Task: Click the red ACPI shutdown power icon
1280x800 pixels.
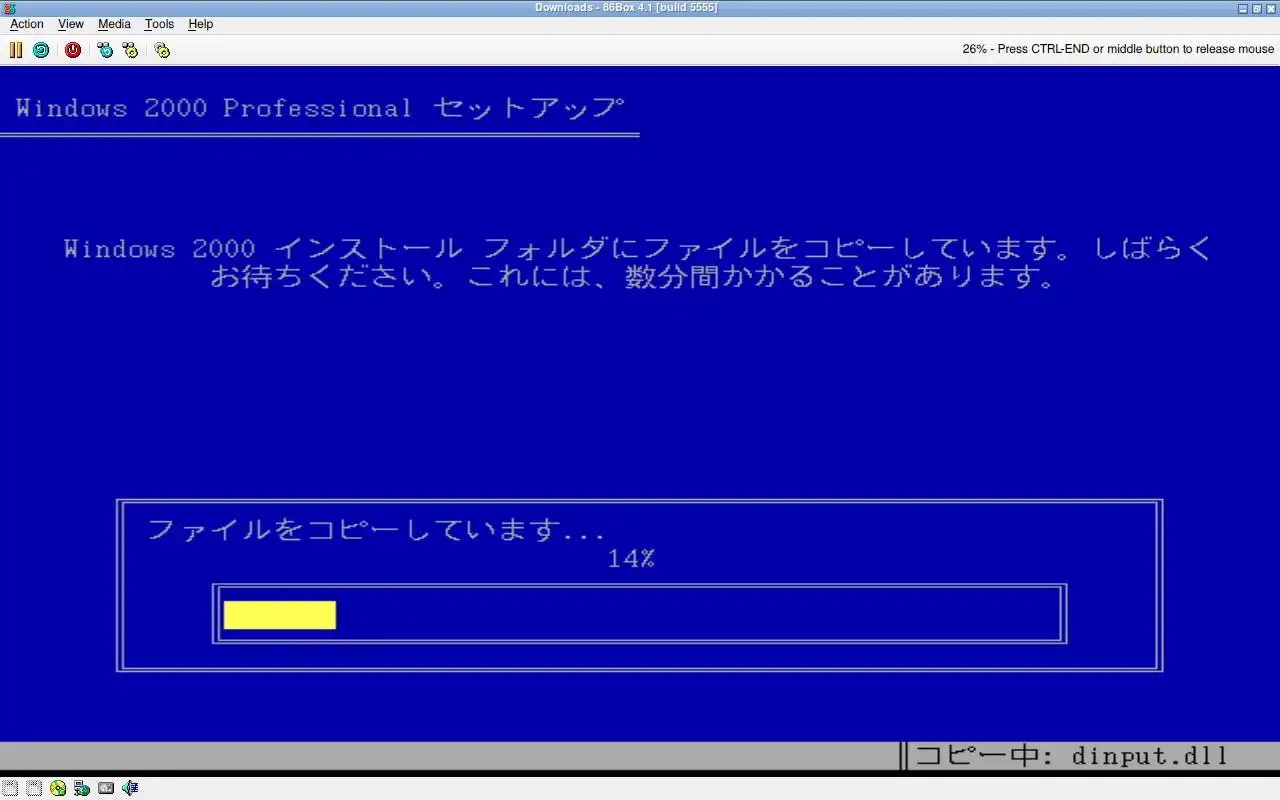Action: [73, 49]
